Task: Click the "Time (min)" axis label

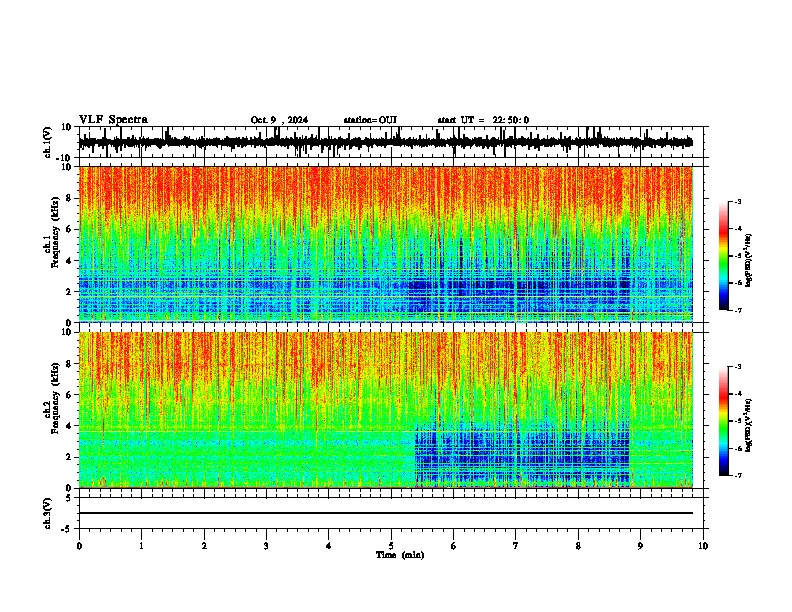Action: click(x=400, y=555)
